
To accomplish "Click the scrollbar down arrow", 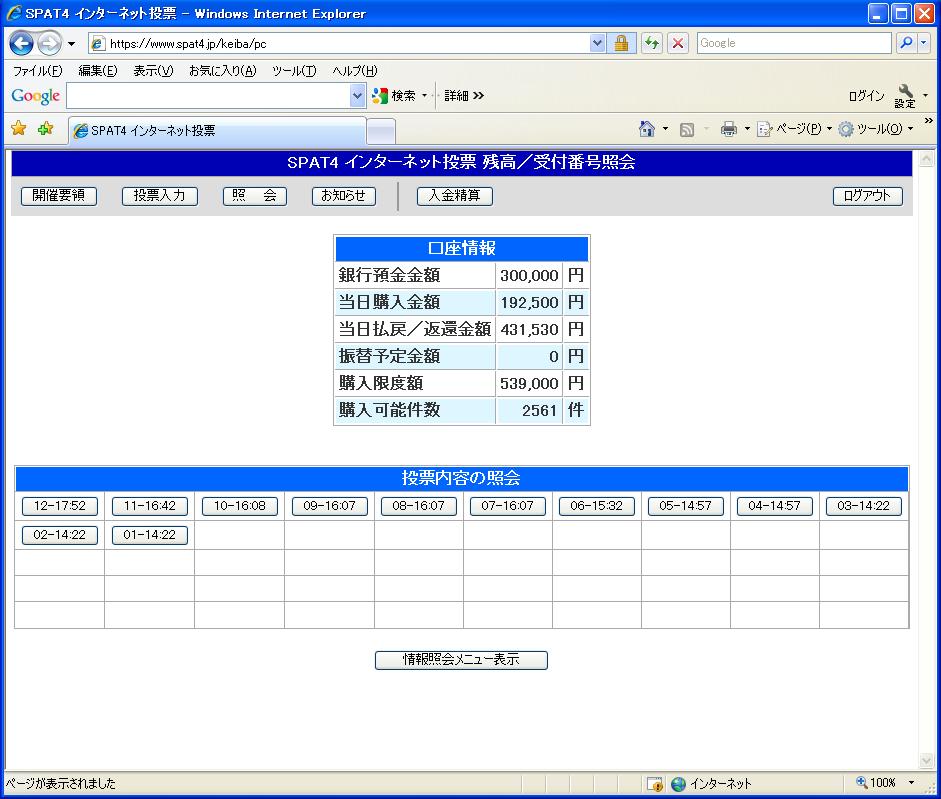I will (x=927, y=761).
